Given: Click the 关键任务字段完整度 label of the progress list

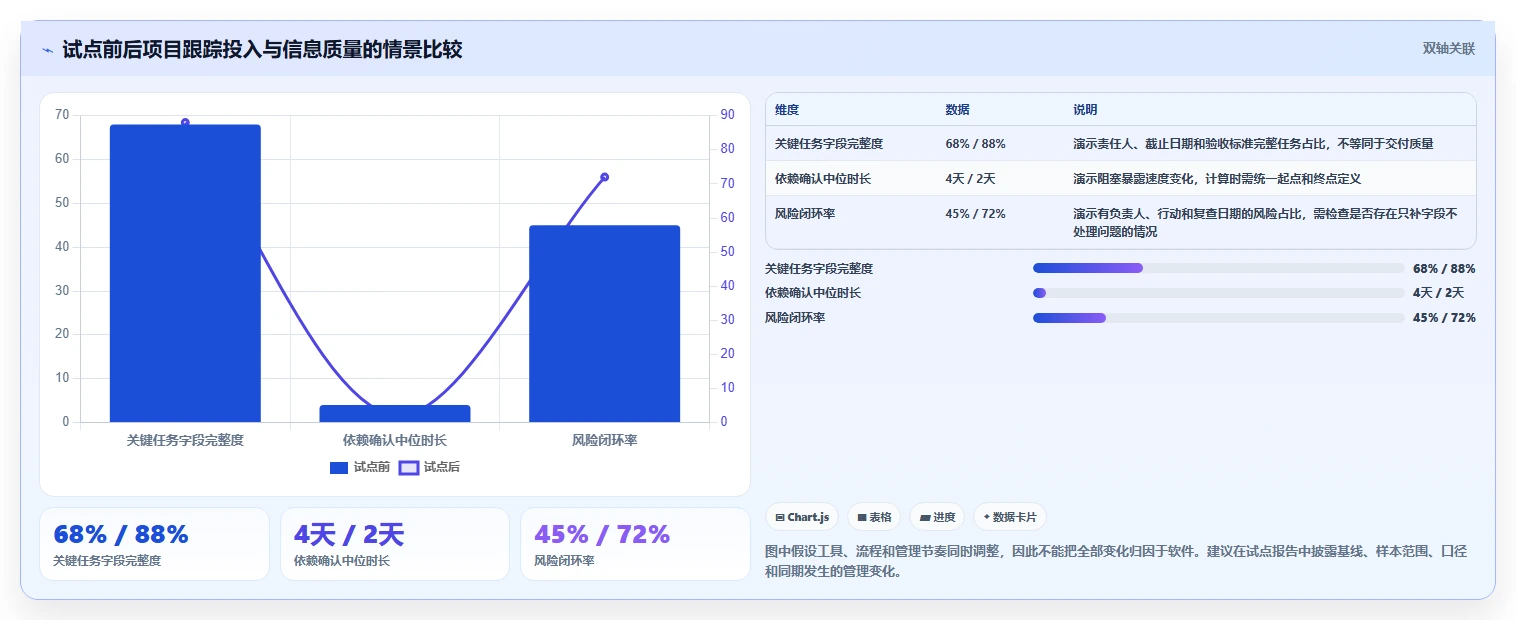Looking at the screenshot, I should tap(819, 268).
